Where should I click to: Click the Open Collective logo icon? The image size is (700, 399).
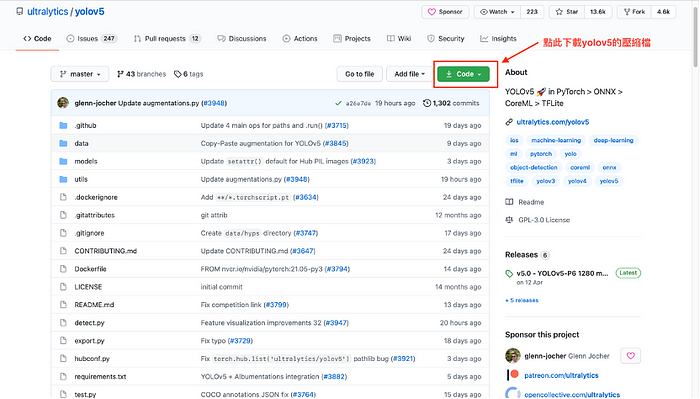(x=513, y=393)
